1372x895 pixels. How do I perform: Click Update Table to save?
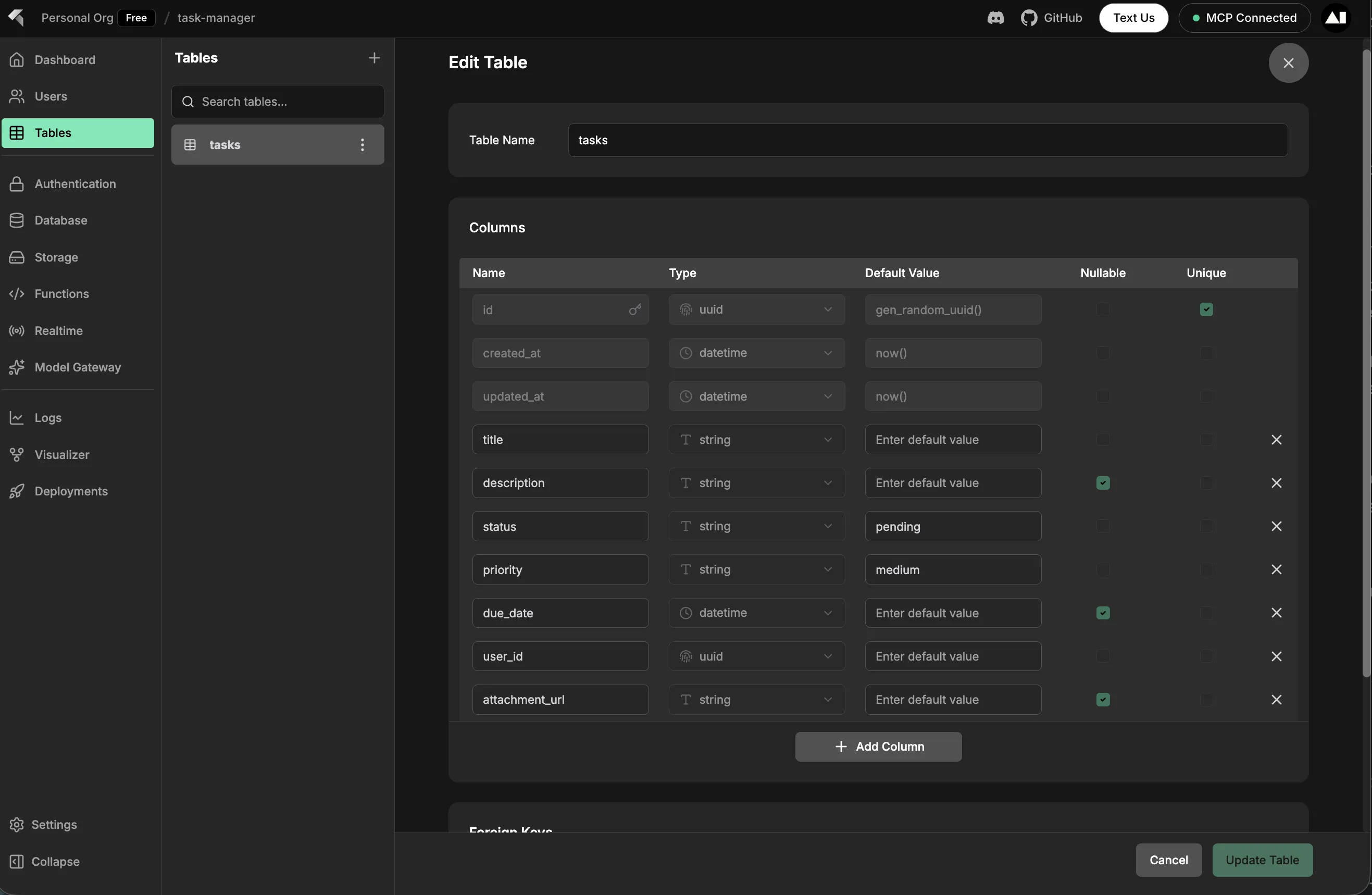click(x=1262, y=860)
